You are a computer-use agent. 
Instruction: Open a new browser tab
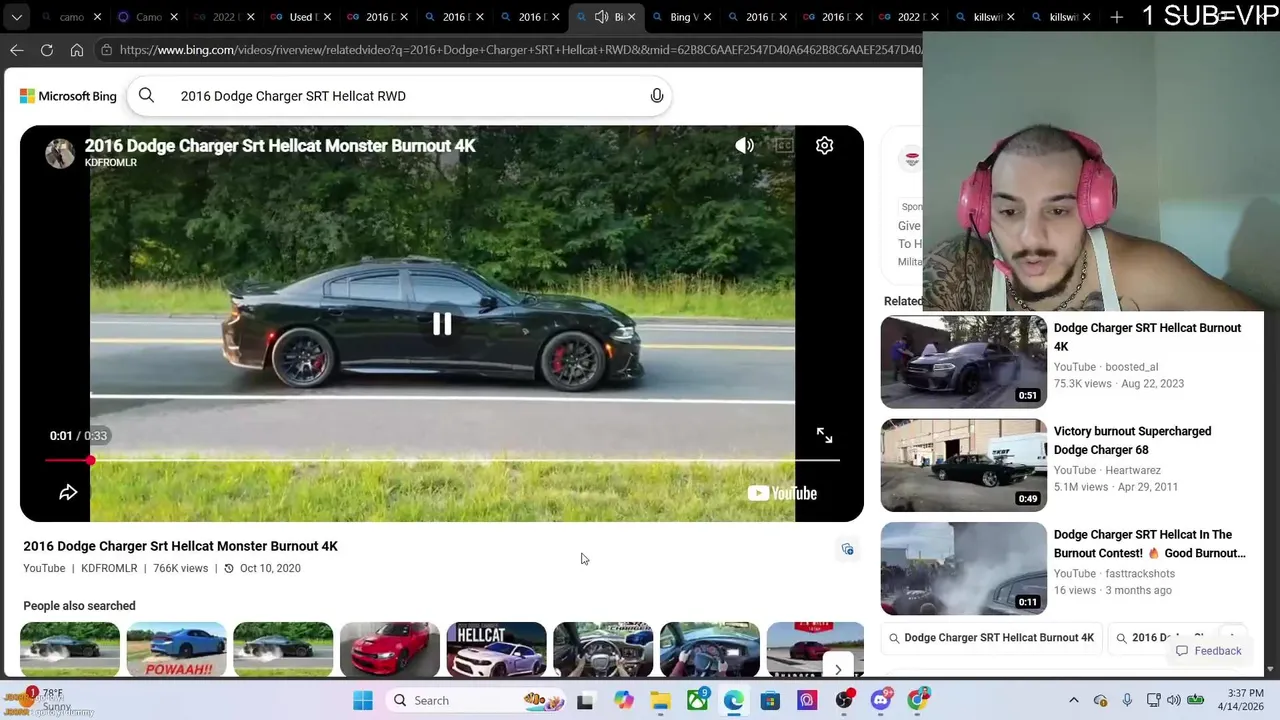click(x=1116, y=17)
